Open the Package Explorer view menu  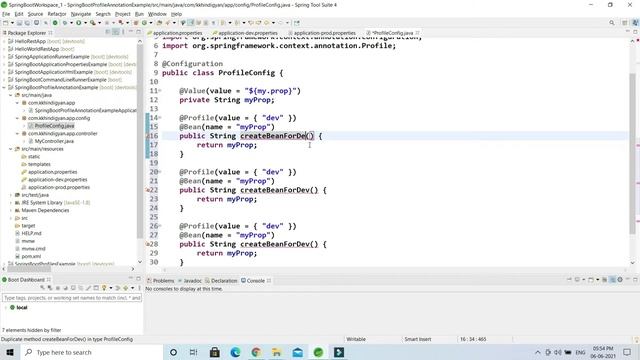tap(123, 32)
